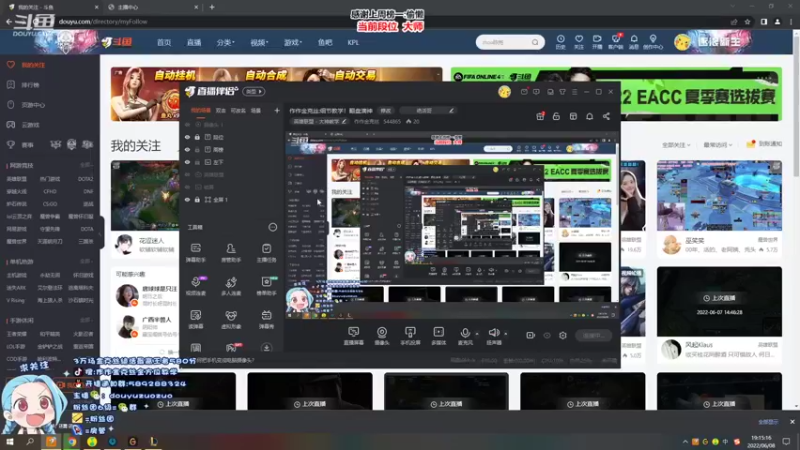The height and width of the screenshot is (450, 800).
Task: Click the share icon in streaming companion
Action: tap(606, 116)
